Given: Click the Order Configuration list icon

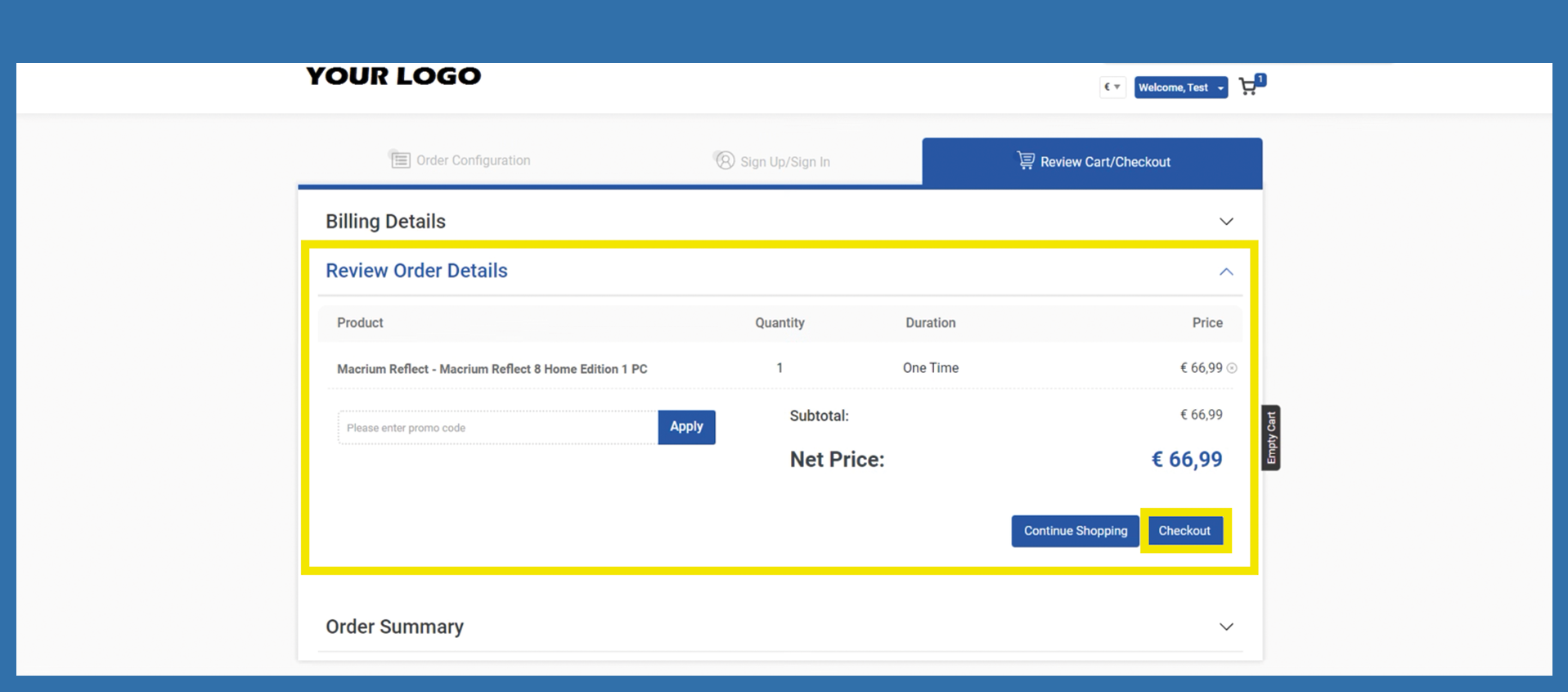Looking at the screenshot, I should [400, 160].
